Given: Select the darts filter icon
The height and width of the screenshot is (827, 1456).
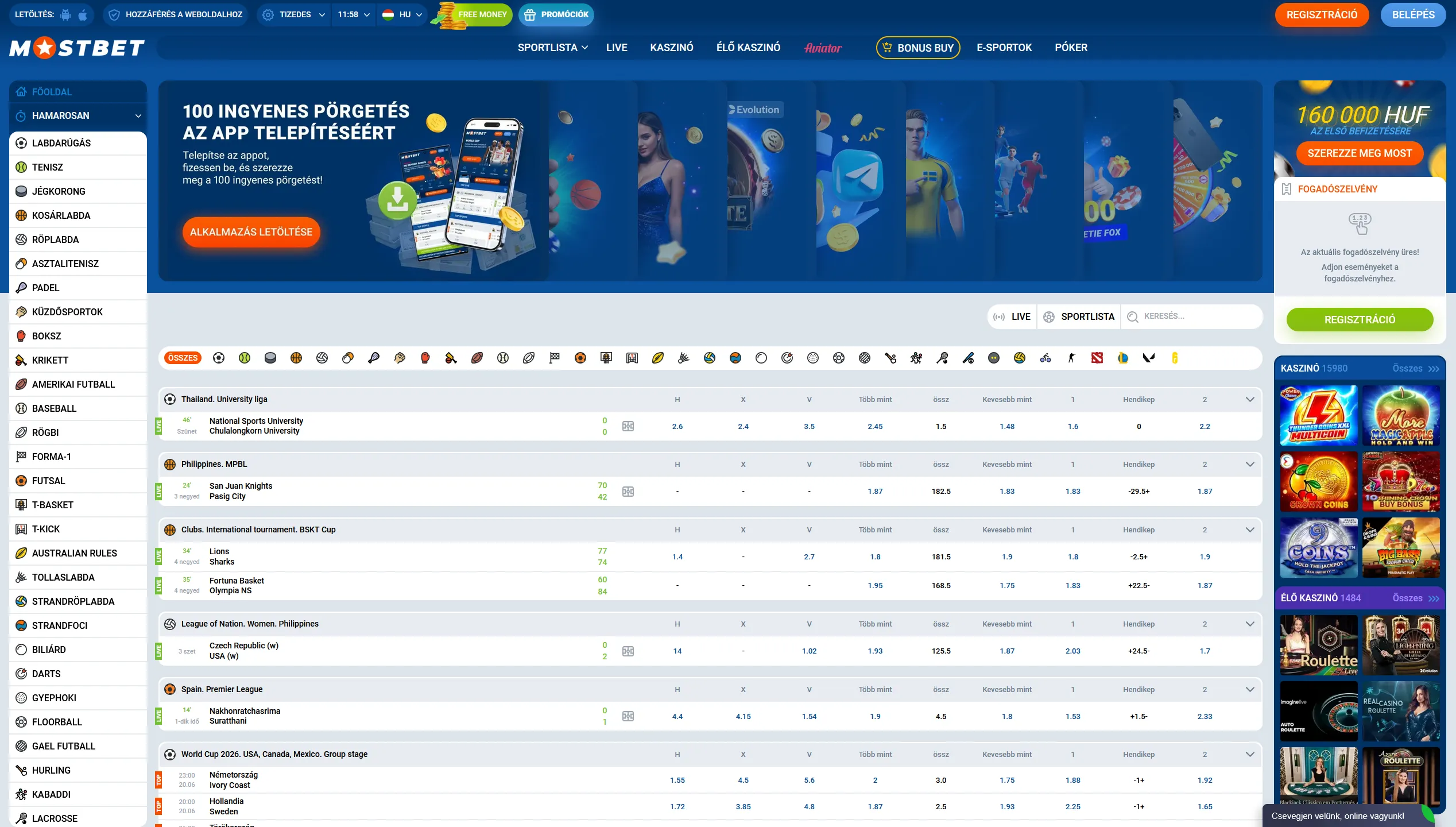Looking at the screenshot, I should pos(787,358).
